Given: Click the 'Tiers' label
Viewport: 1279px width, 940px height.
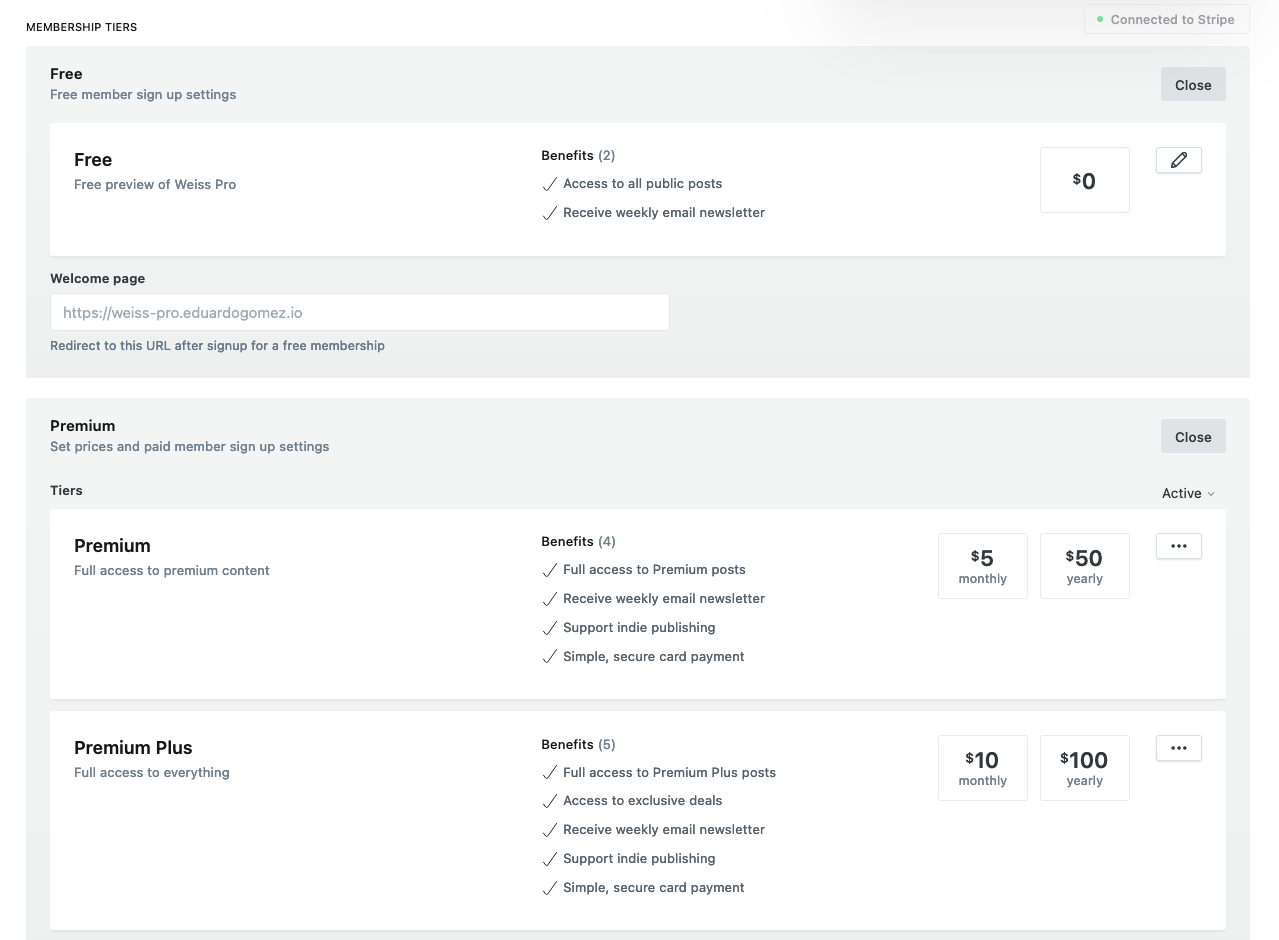Looking at the screenshot, I should (x=66, y=490).
